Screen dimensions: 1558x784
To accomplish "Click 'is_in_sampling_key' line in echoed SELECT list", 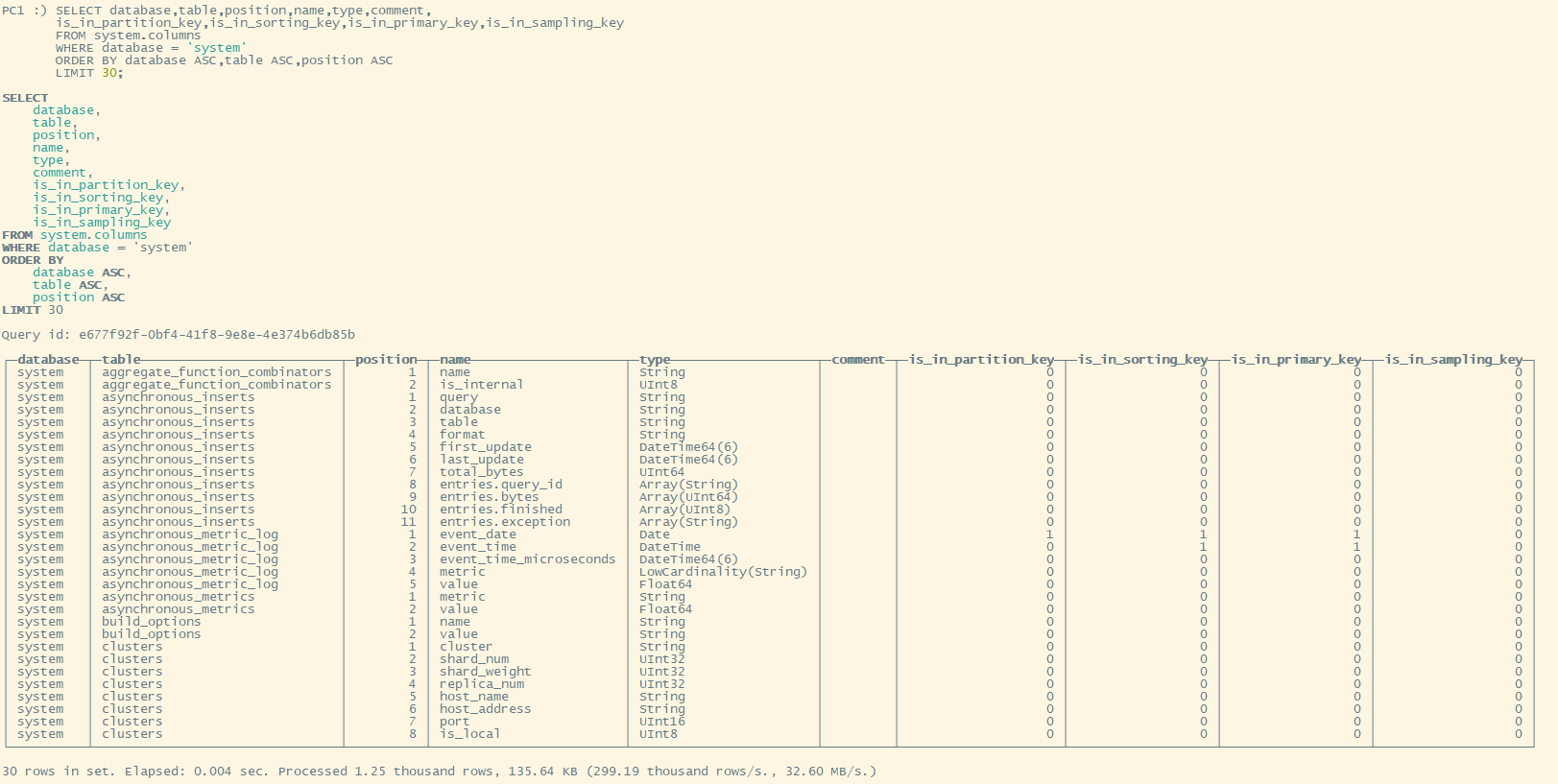I will click(x=102, y=223).
